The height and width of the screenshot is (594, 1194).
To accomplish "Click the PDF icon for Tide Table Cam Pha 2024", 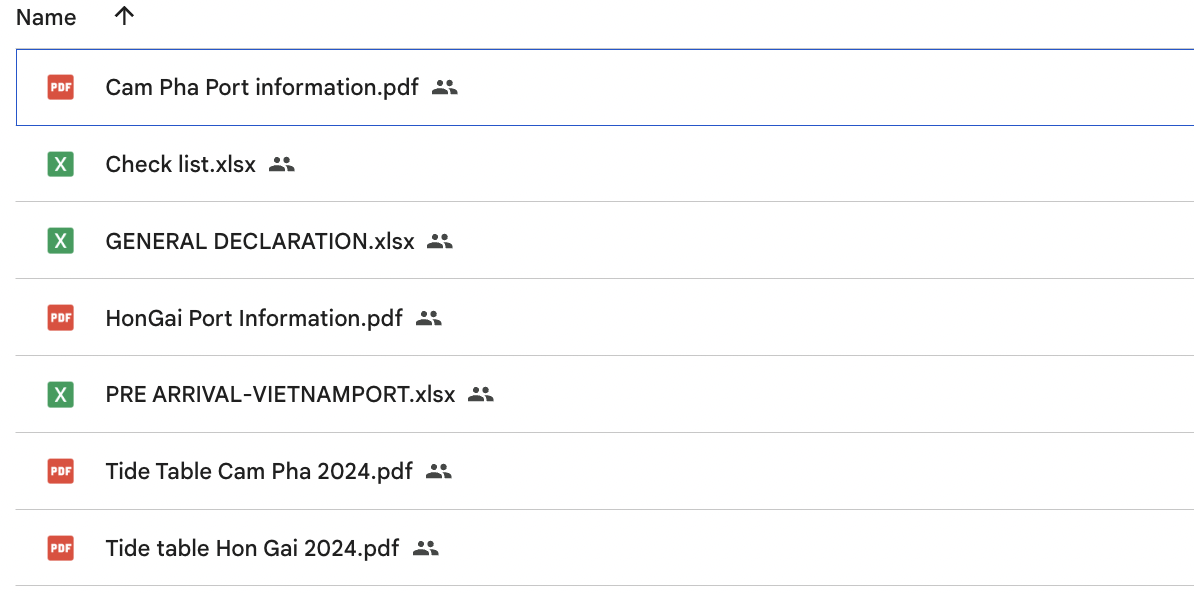I will click(x=61, y=471).
